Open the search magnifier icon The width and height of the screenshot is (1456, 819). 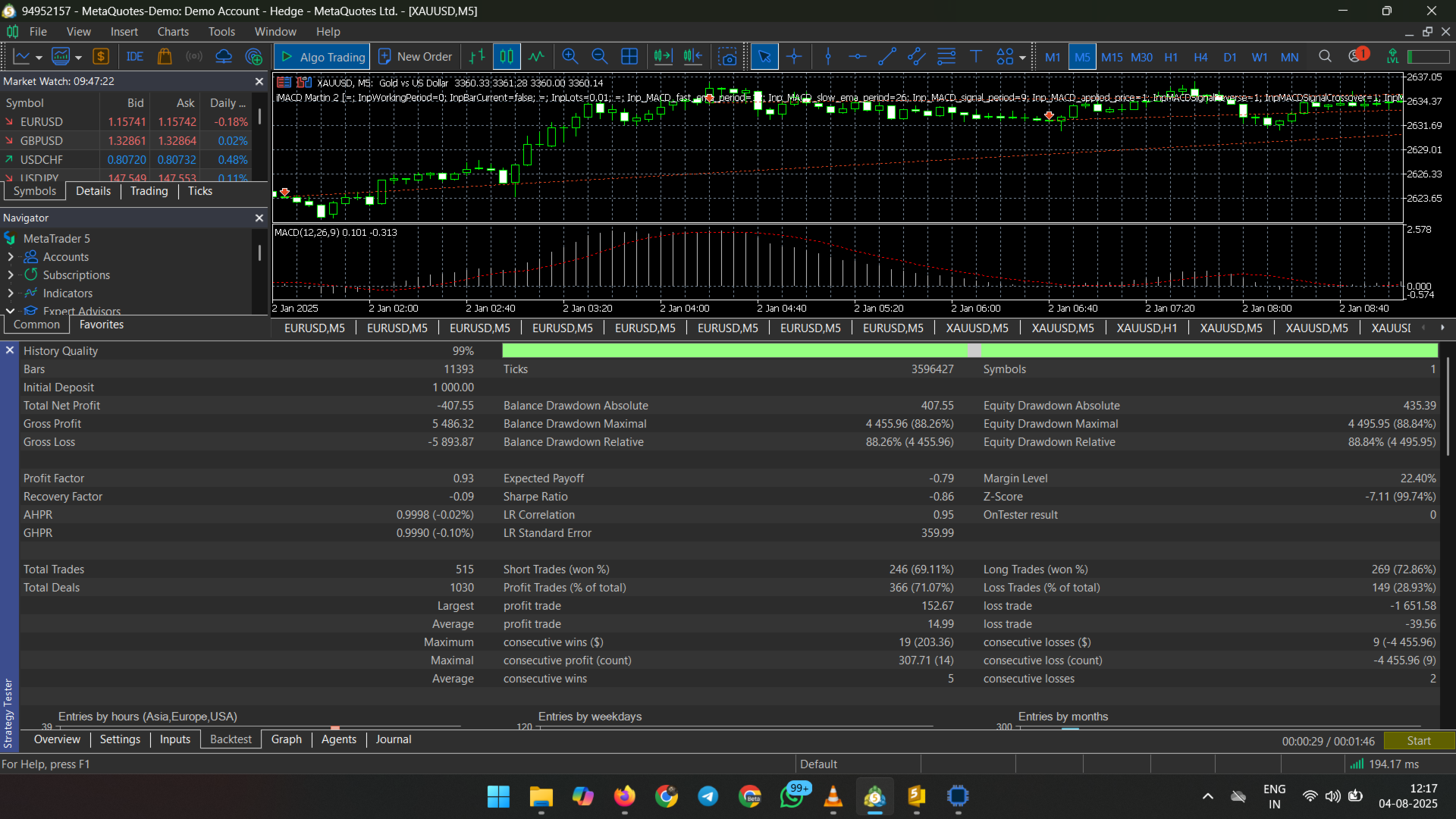[1325, 57]
